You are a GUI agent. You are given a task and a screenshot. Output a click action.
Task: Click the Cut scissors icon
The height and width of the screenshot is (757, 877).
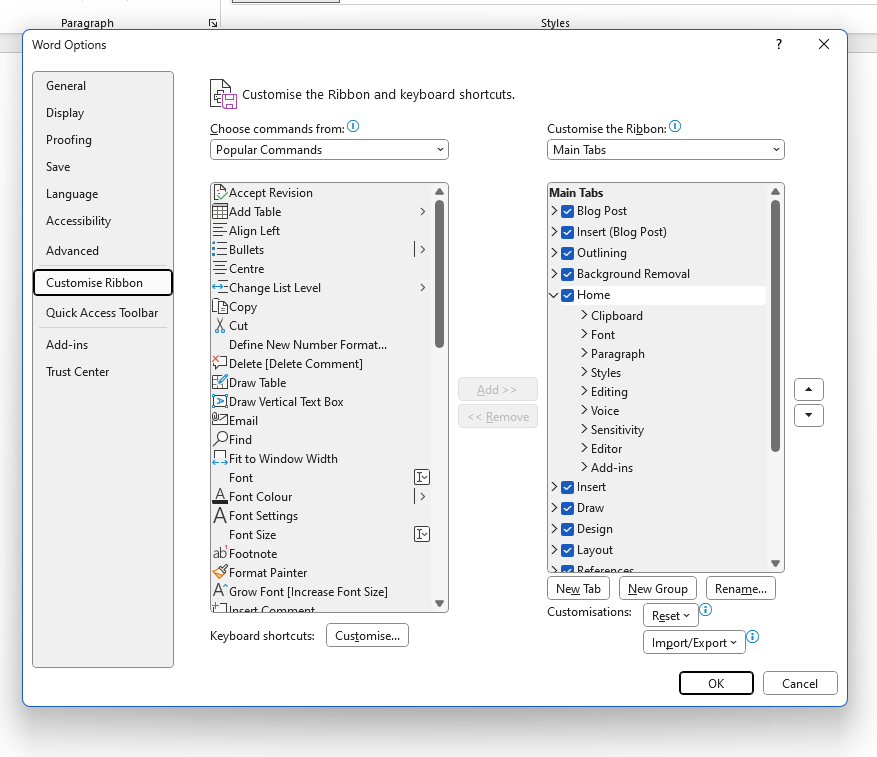[x=220, y=326]
